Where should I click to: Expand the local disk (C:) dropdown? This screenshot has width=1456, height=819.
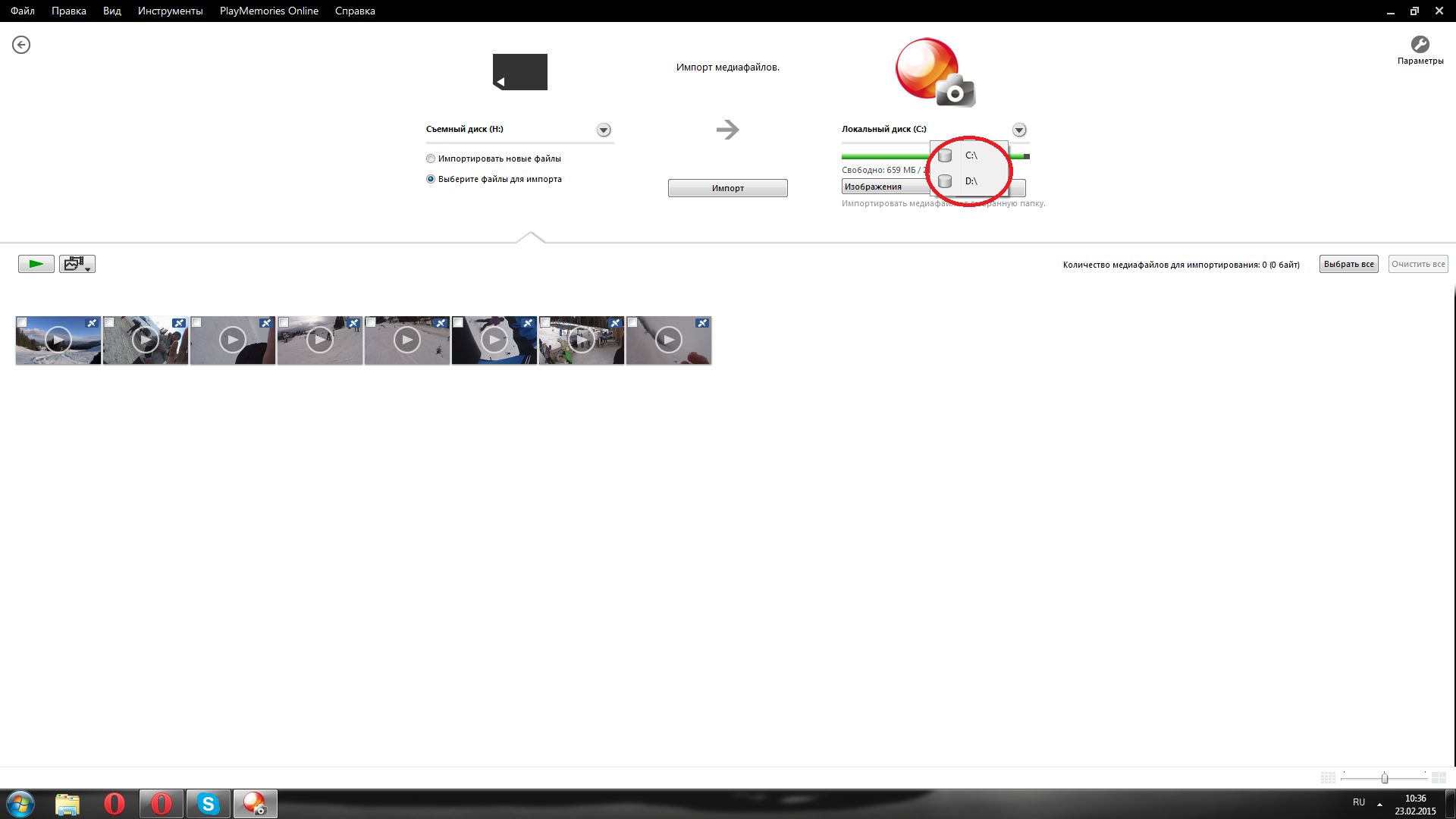(1019, 130)
